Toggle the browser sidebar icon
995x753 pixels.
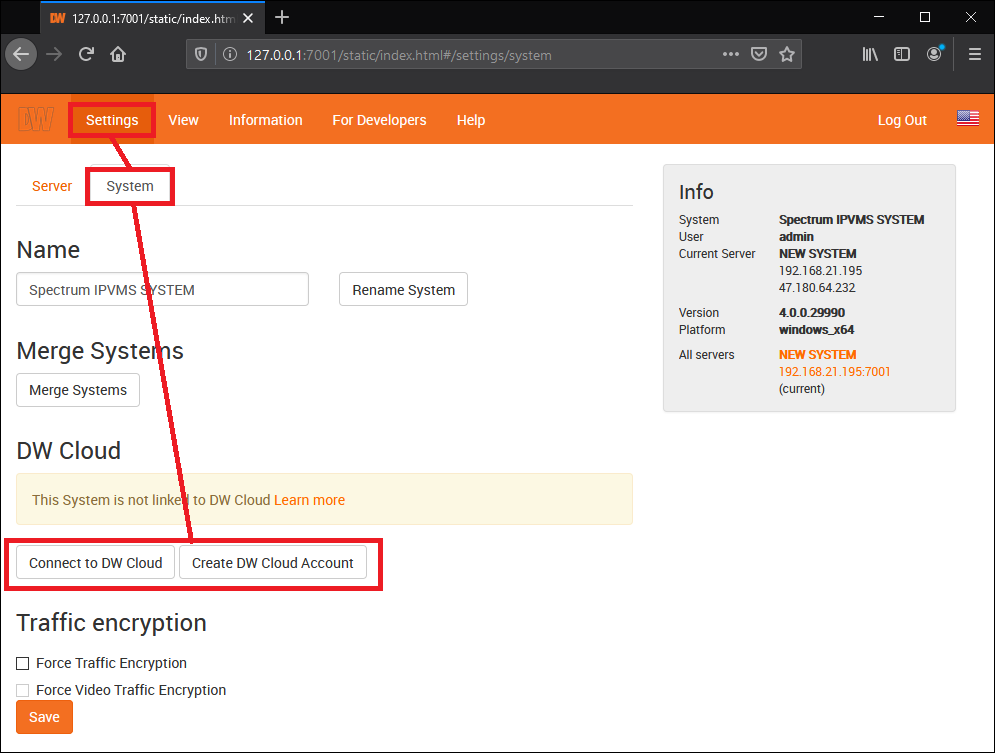coord(902,54)
